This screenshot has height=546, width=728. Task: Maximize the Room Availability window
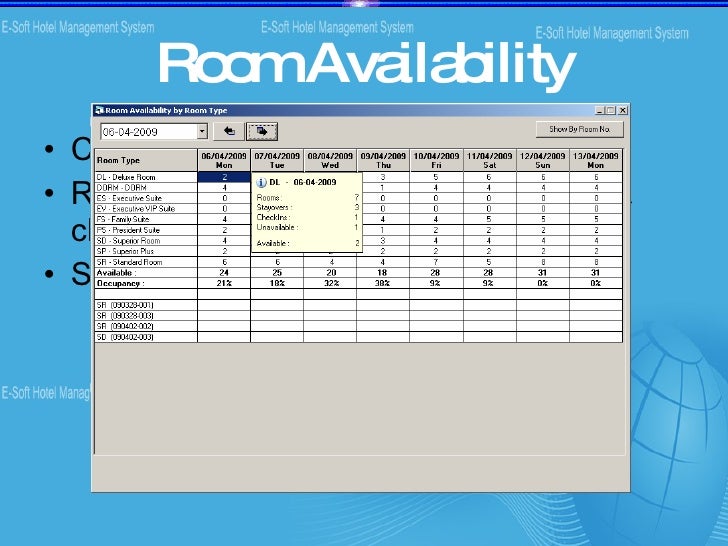[x=611, y=110]
